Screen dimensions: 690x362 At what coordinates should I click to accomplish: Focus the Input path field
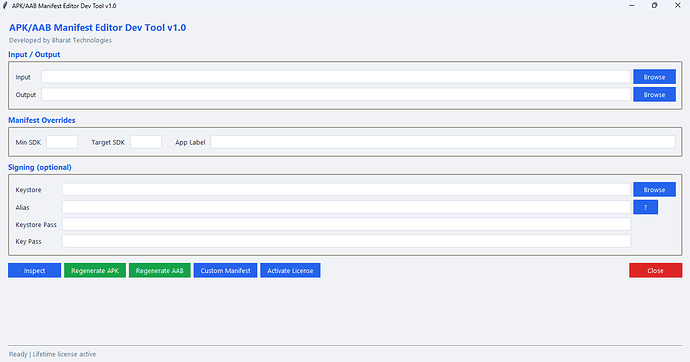pyautogui.click(x=336, y=77)
